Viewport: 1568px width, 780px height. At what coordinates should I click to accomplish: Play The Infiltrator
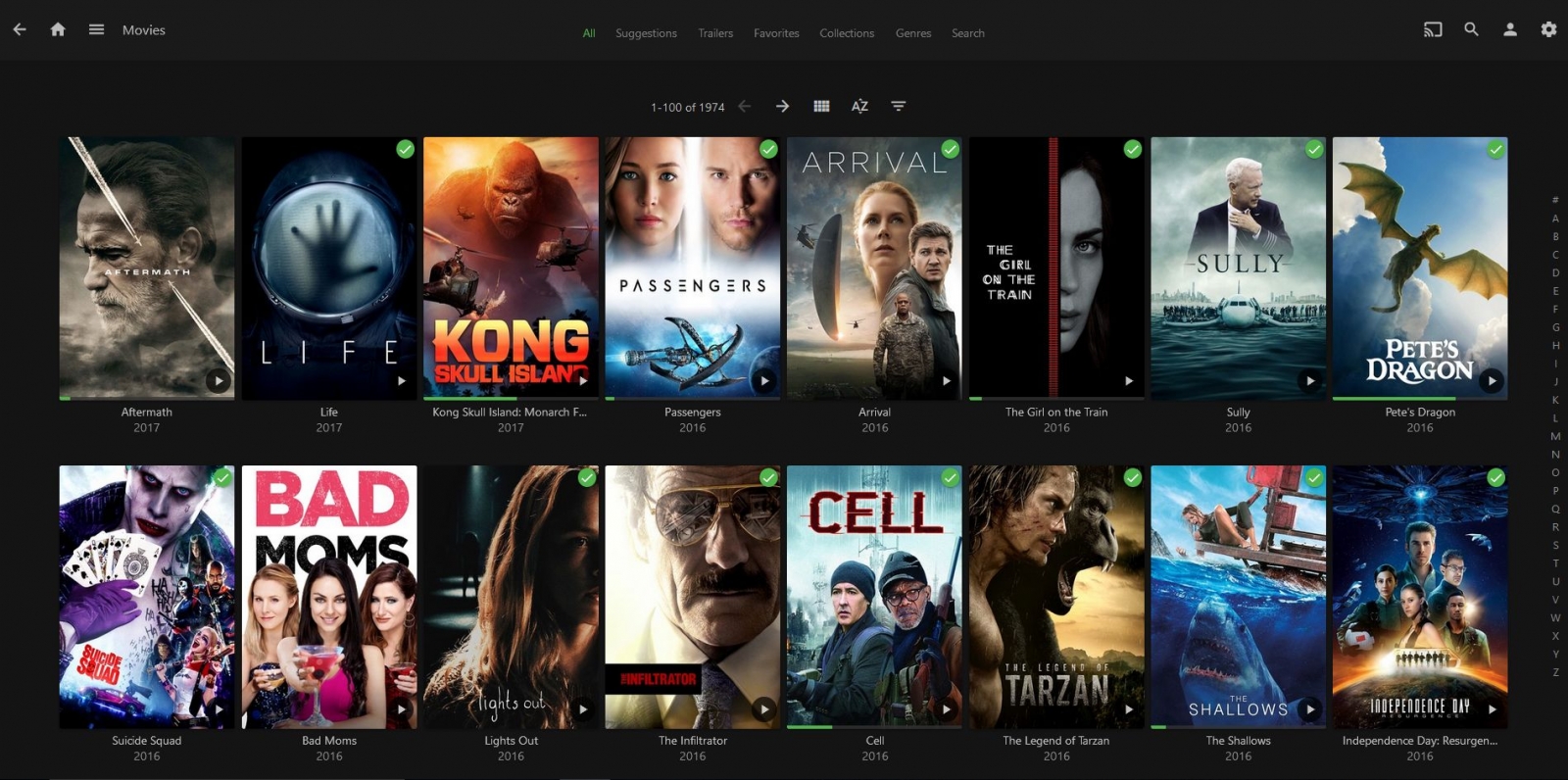(x=764, y=708)
